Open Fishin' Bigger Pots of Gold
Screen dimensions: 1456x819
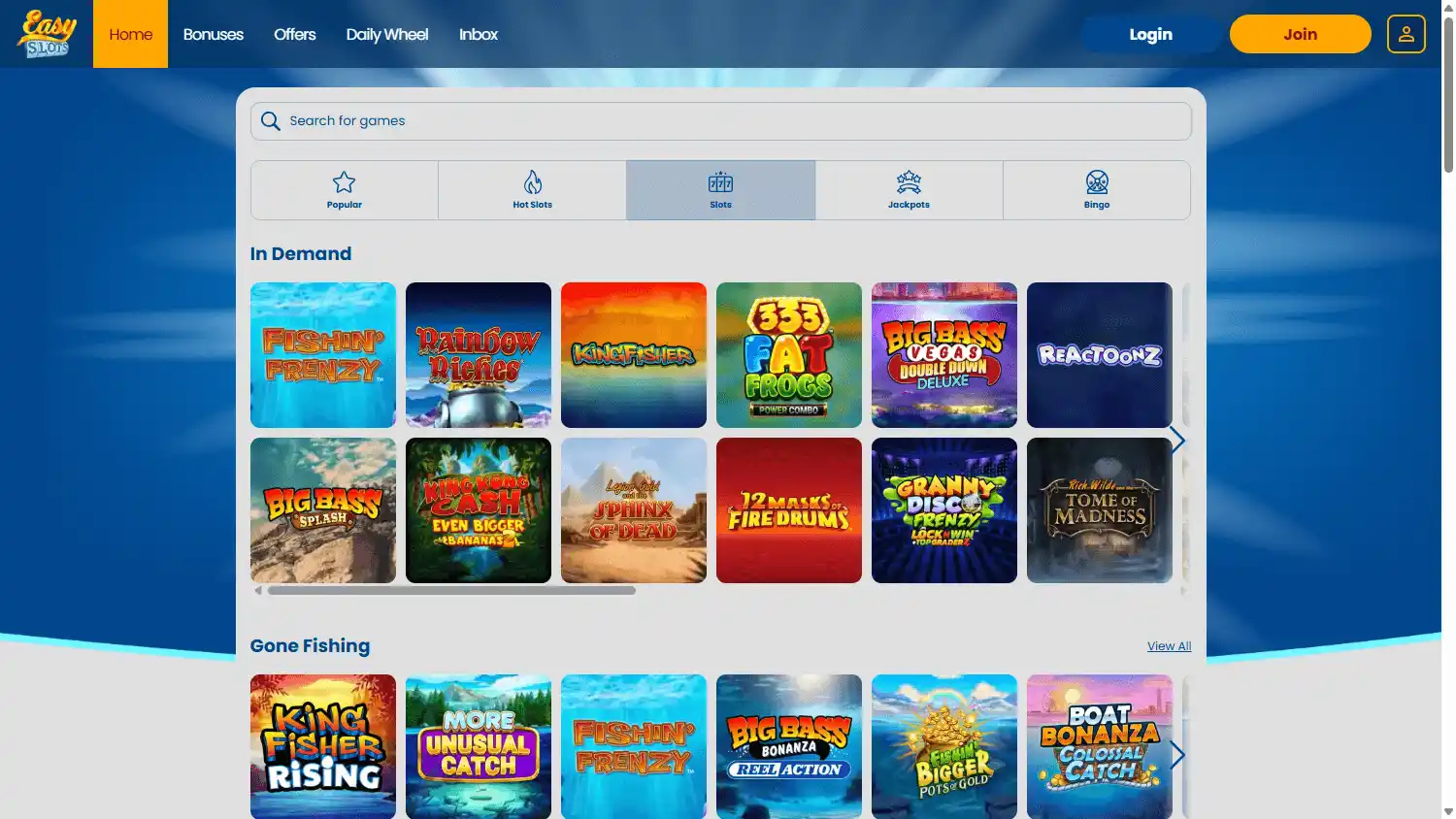(944, 746)
